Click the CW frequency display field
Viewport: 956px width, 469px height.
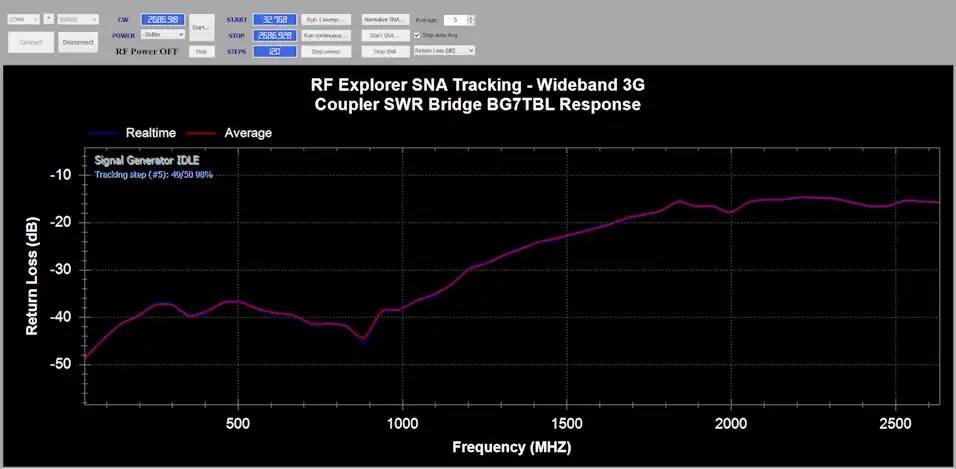[x=162, y=19]
